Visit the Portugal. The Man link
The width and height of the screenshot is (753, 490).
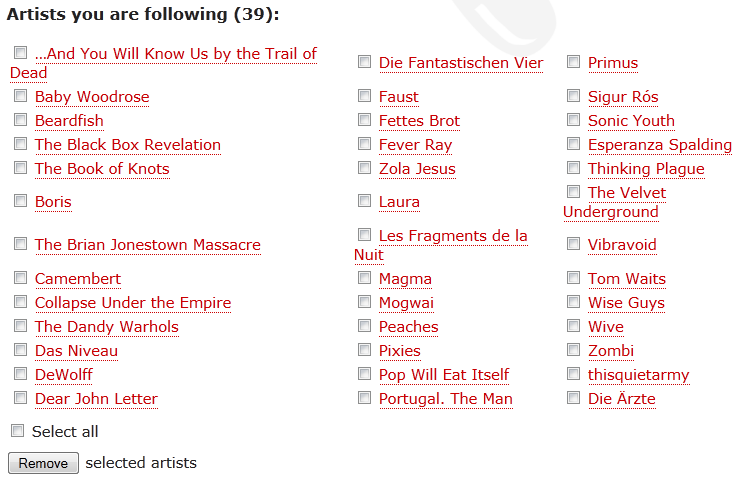click(445, 399)
